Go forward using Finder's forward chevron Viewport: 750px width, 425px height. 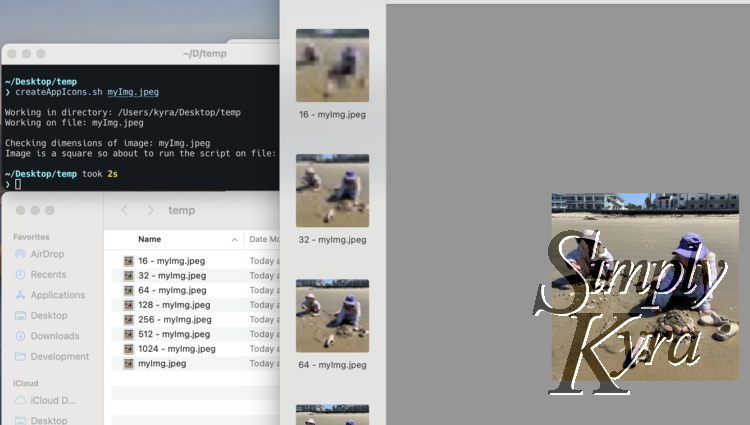click(150, 210)
